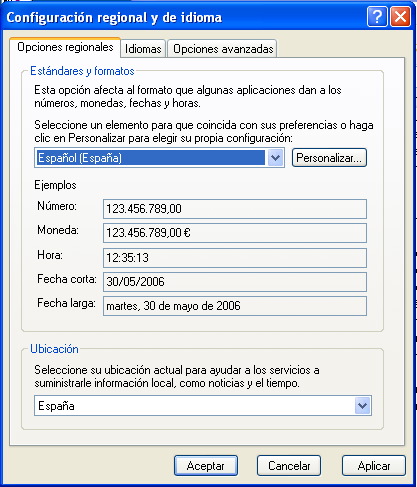This screenshot has height=487, width=417.
Task: Switch to the Idiomas tab
Action: (x=143, y=49)
